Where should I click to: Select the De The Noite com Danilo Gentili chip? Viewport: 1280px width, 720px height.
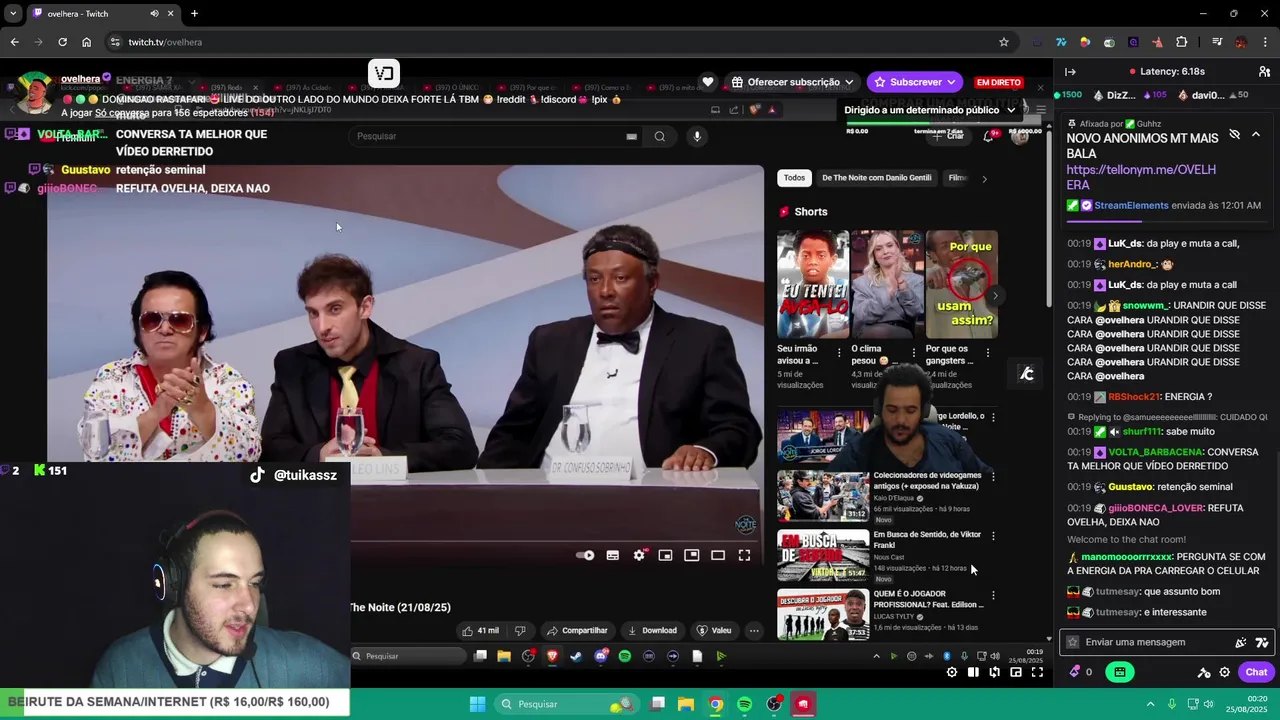[876, 178]
